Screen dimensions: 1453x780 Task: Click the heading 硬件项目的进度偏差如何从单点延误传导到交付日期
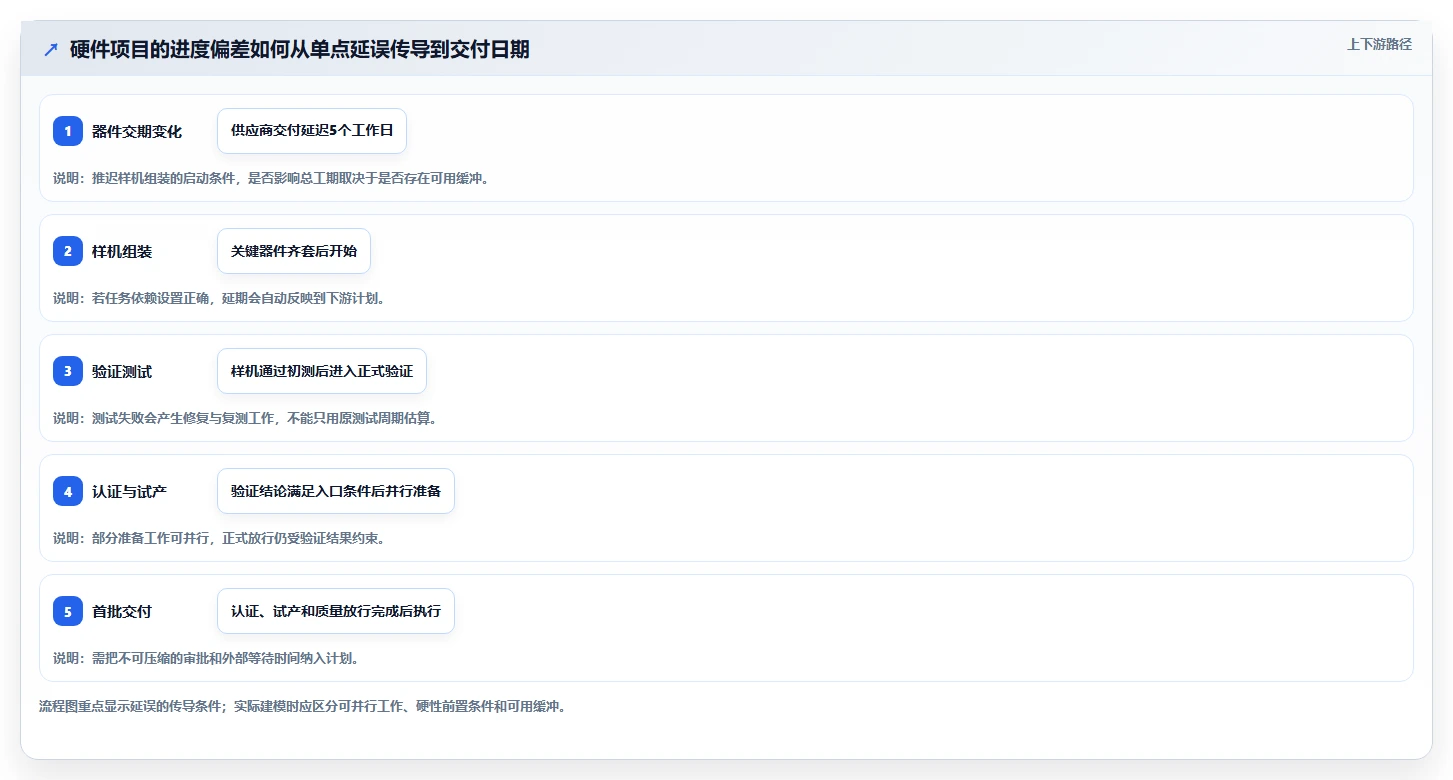point(300,49)
